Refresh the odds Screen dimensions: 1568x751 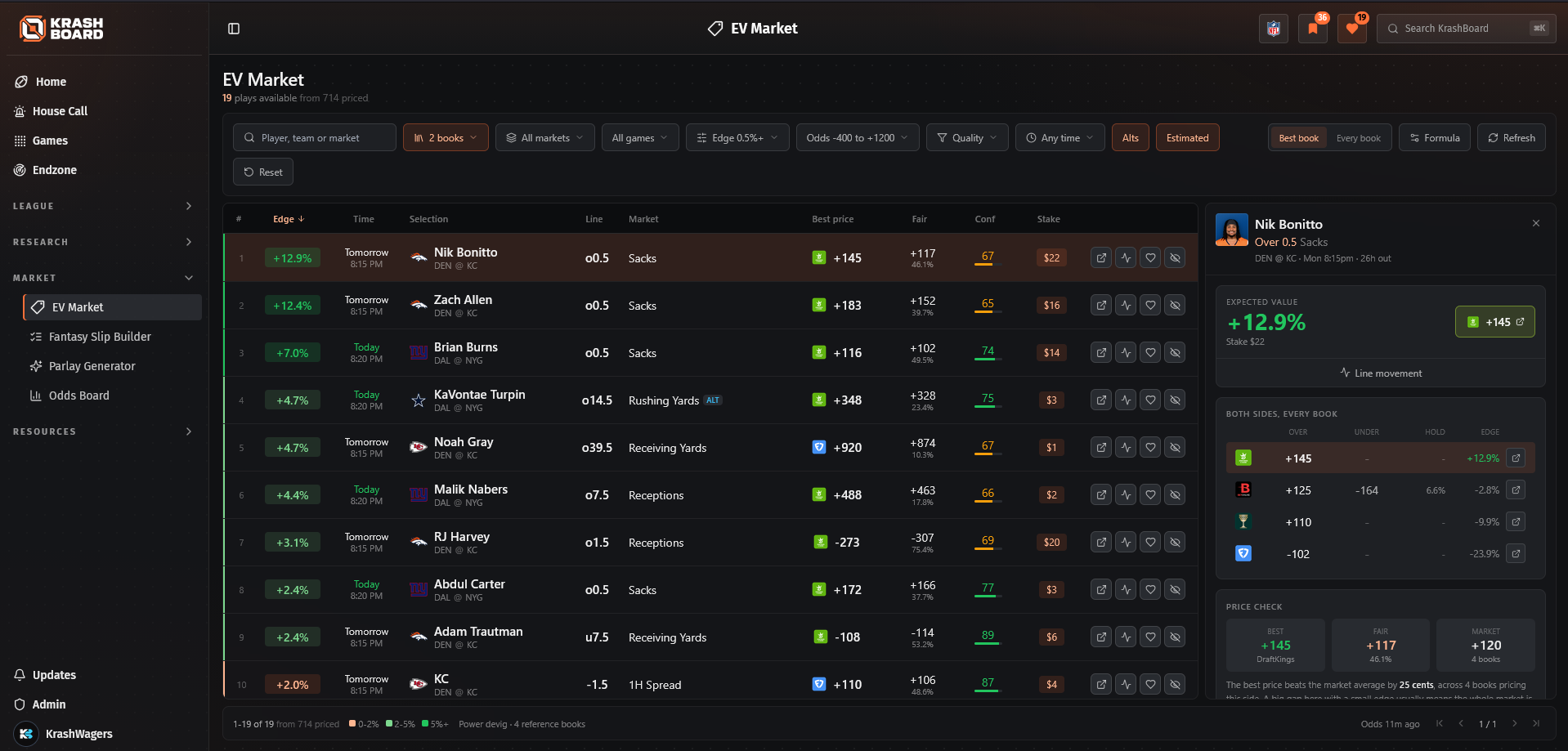tap(1512, 138)
